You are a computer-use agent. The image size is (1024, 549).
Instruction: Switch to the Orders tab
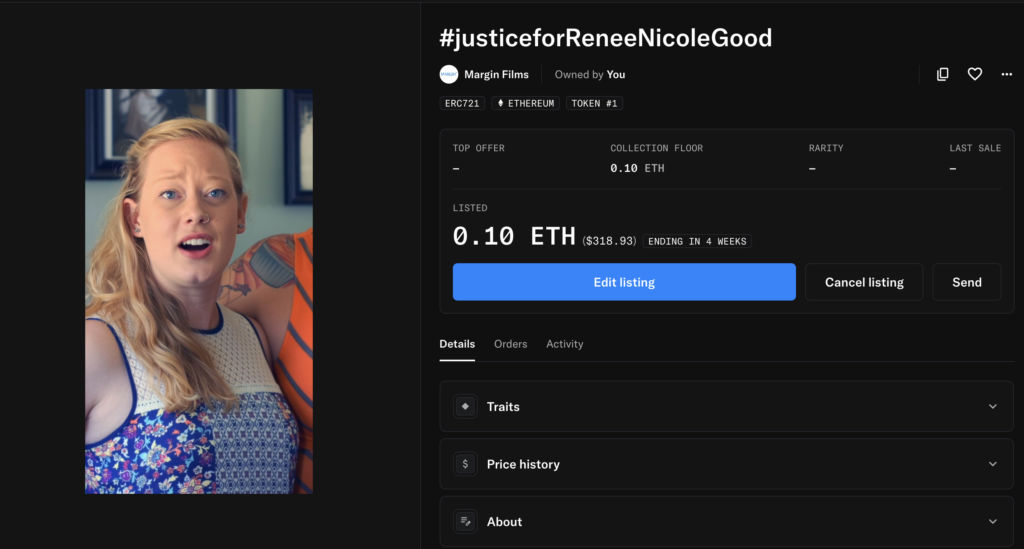point(510,344)
